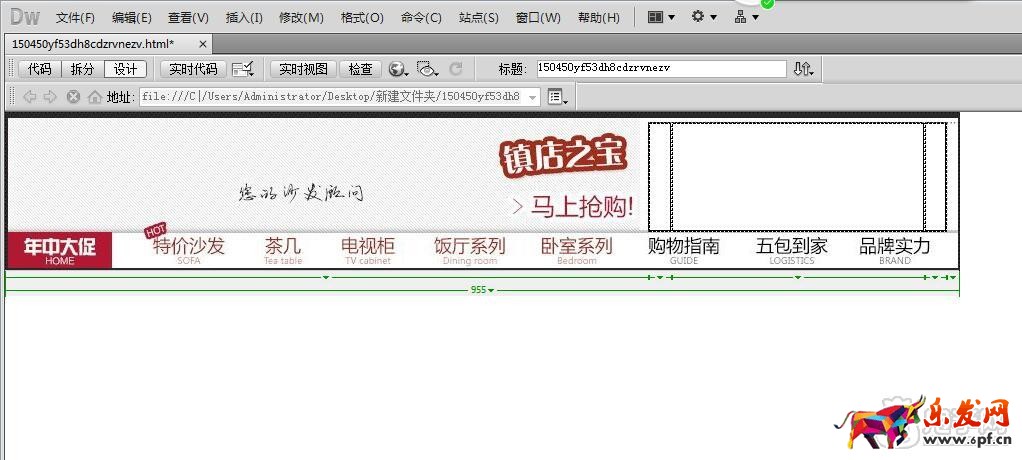Click the globe preview in browser icon

pos(398,69)
